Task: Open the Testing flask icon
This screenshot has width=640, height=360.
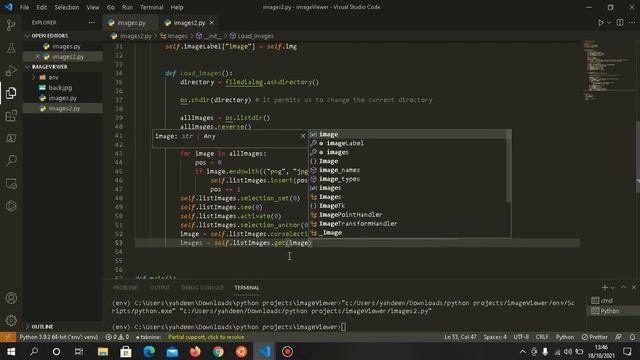Action: (x=11, y=48)
